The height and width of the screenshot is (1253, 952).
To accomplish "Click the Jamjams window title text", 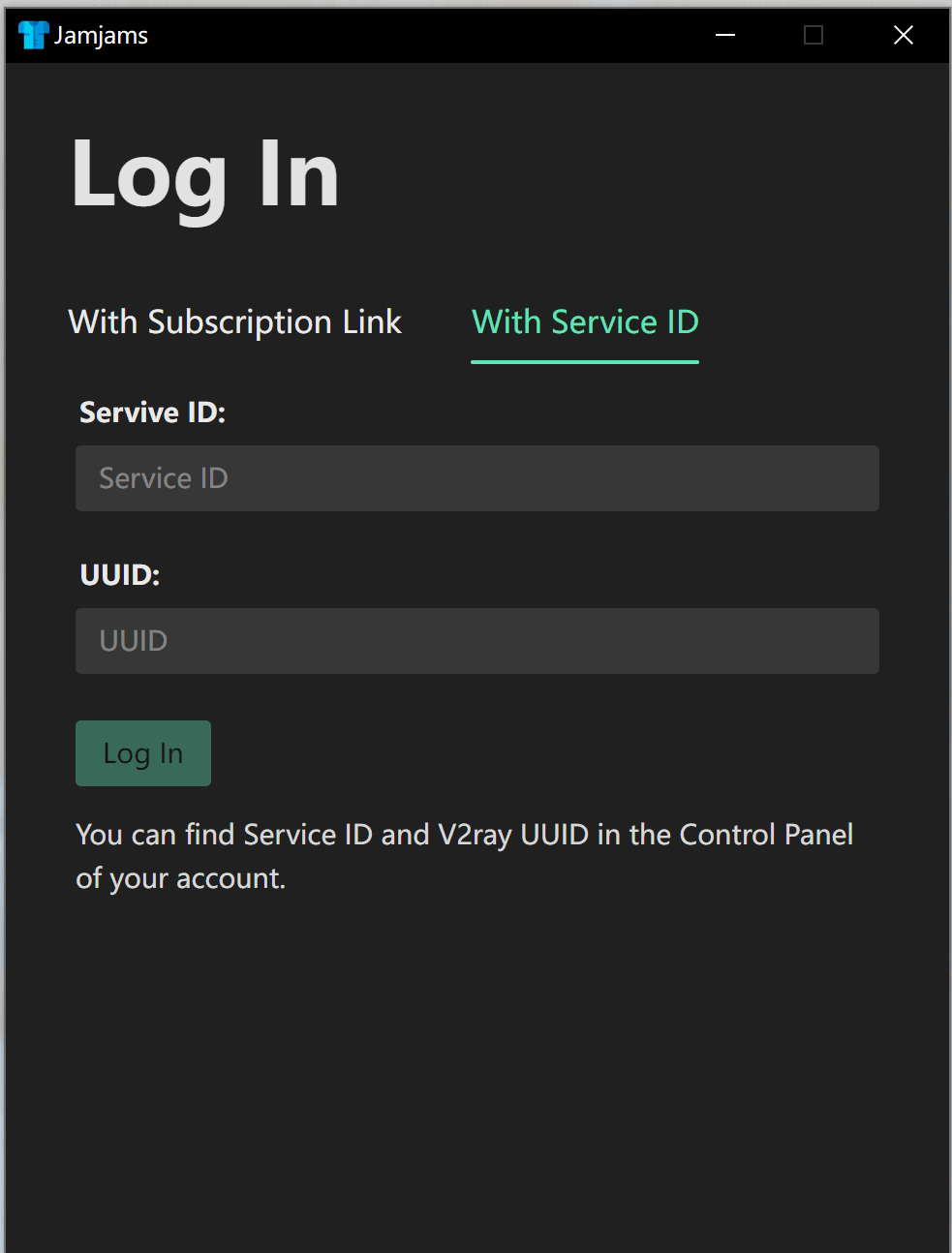I will pyautogui.click(x=101, y=36).
